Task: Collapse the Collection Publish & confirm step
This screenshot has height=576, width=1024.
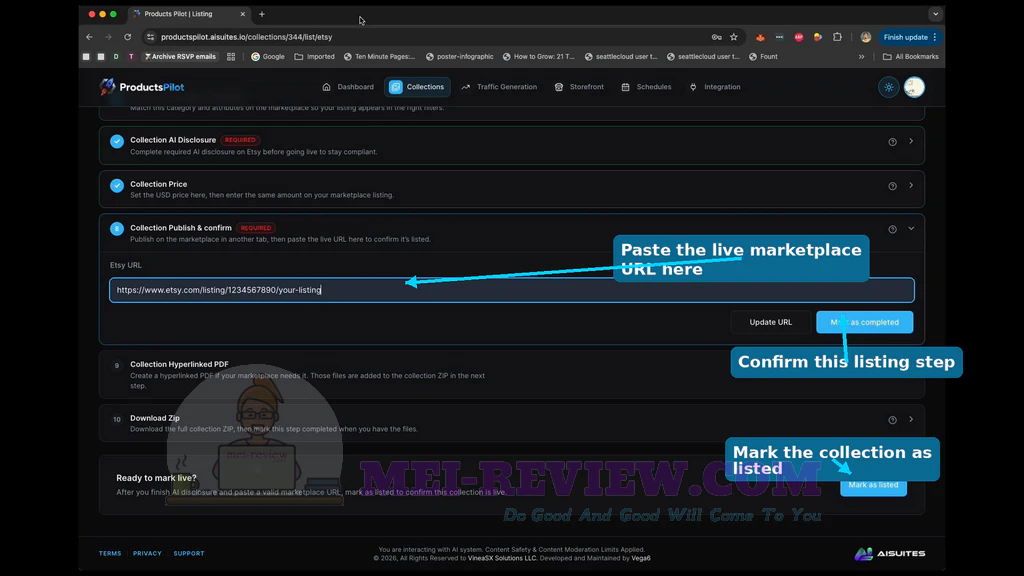Action: coord(911,229)
